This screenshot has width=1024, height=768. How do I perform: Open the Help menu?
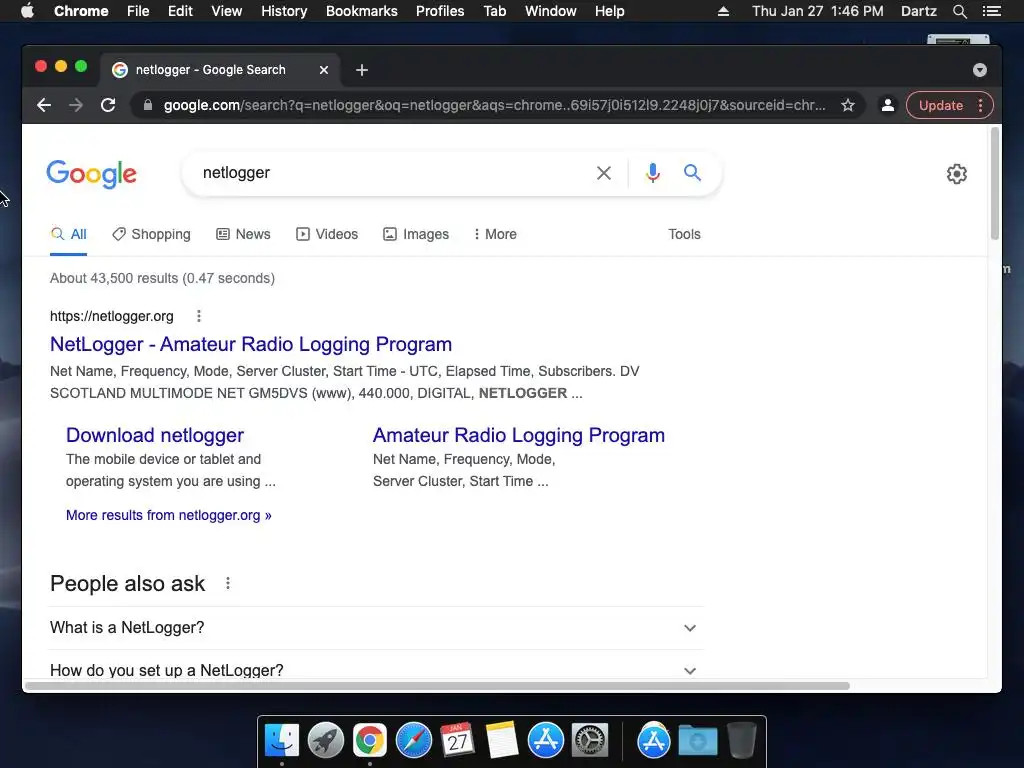tap(609, 11)
